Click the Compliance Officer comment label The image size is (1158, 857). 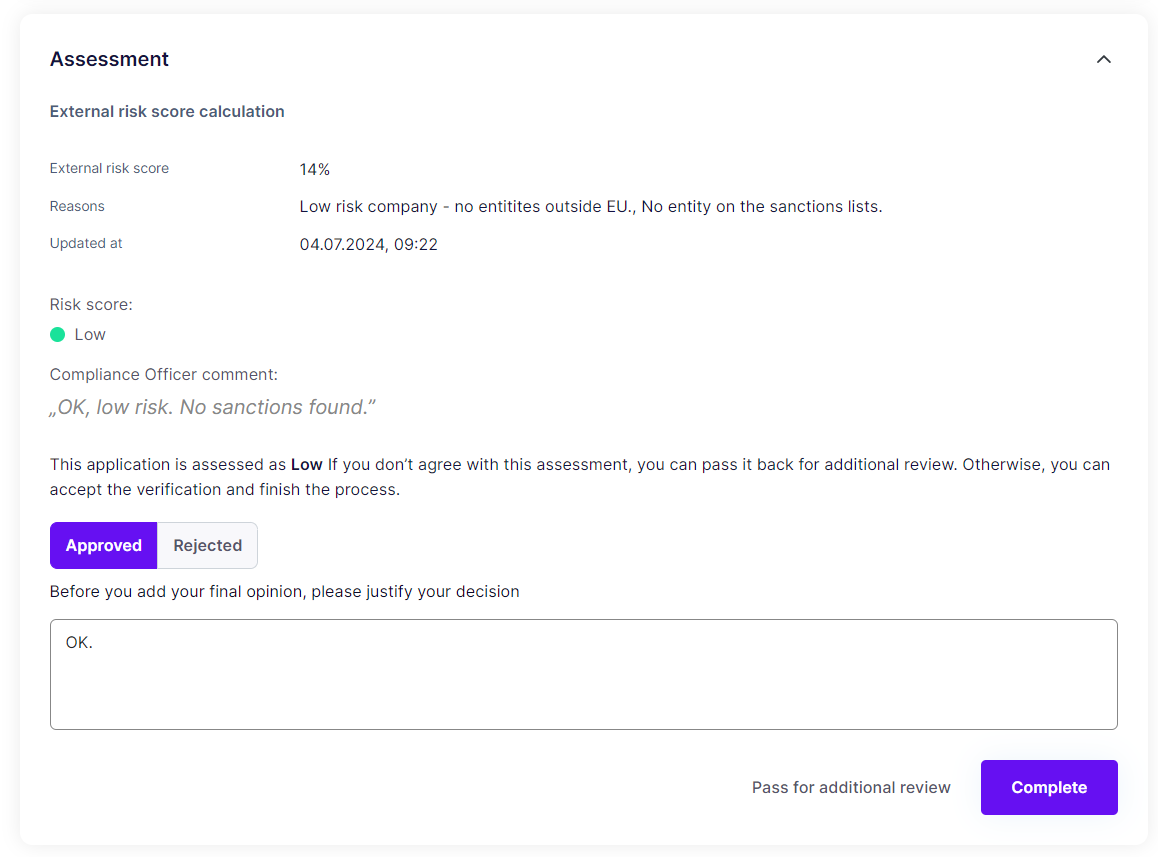click(x=163, y=375)
